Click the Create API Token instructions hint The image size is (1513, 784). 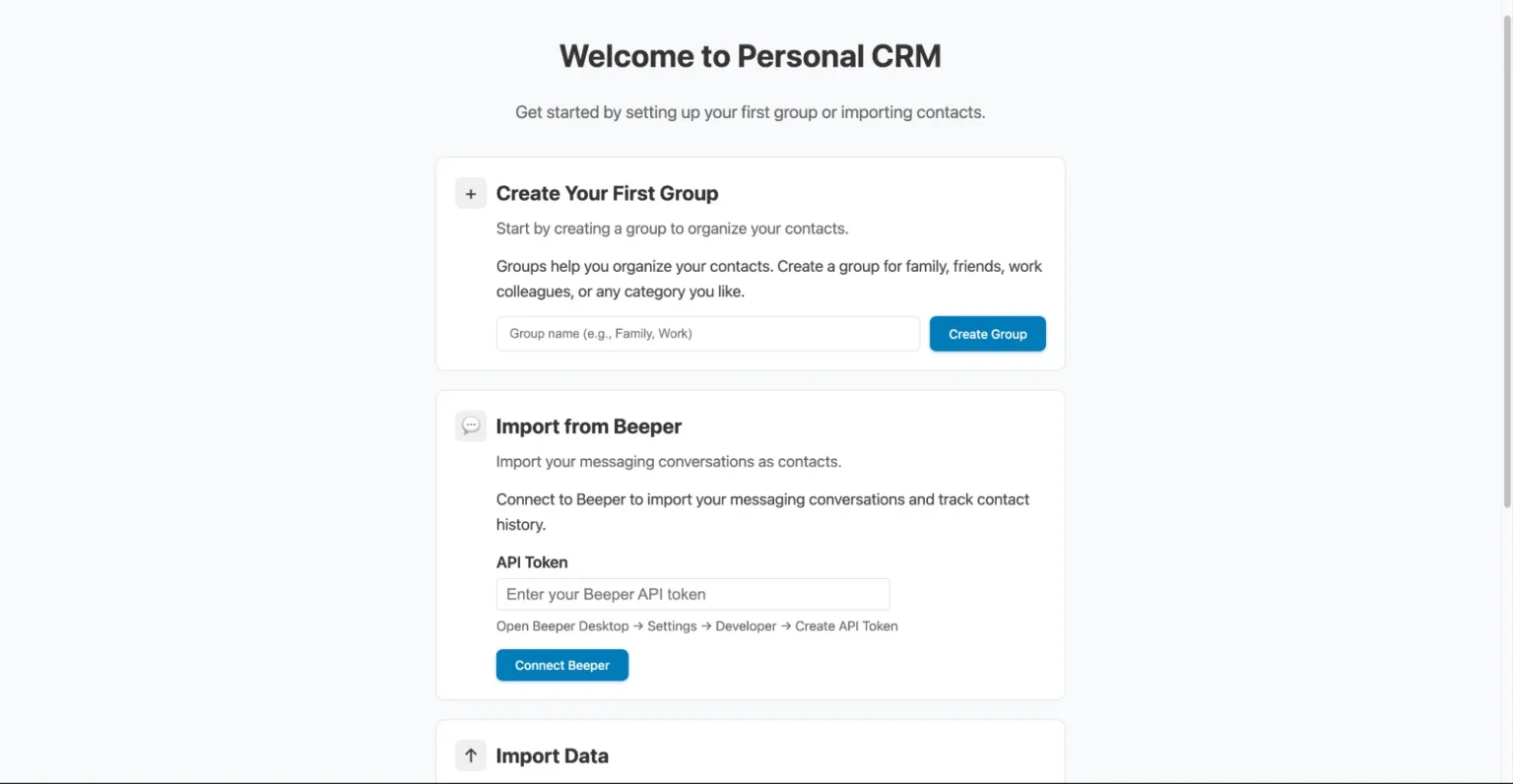coord(696,626)
